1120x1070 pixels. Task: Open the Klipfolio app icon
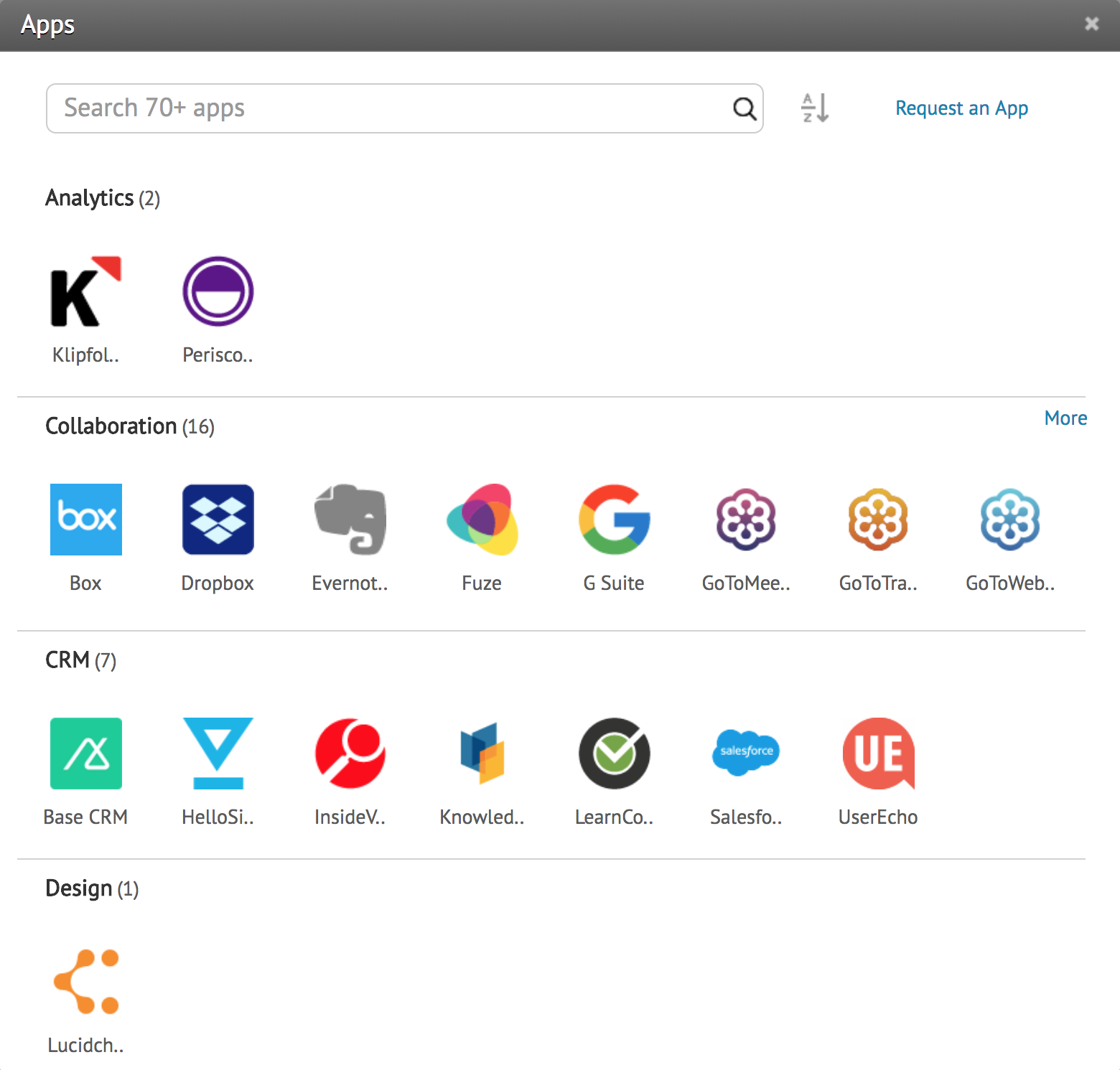pos(86,291)
